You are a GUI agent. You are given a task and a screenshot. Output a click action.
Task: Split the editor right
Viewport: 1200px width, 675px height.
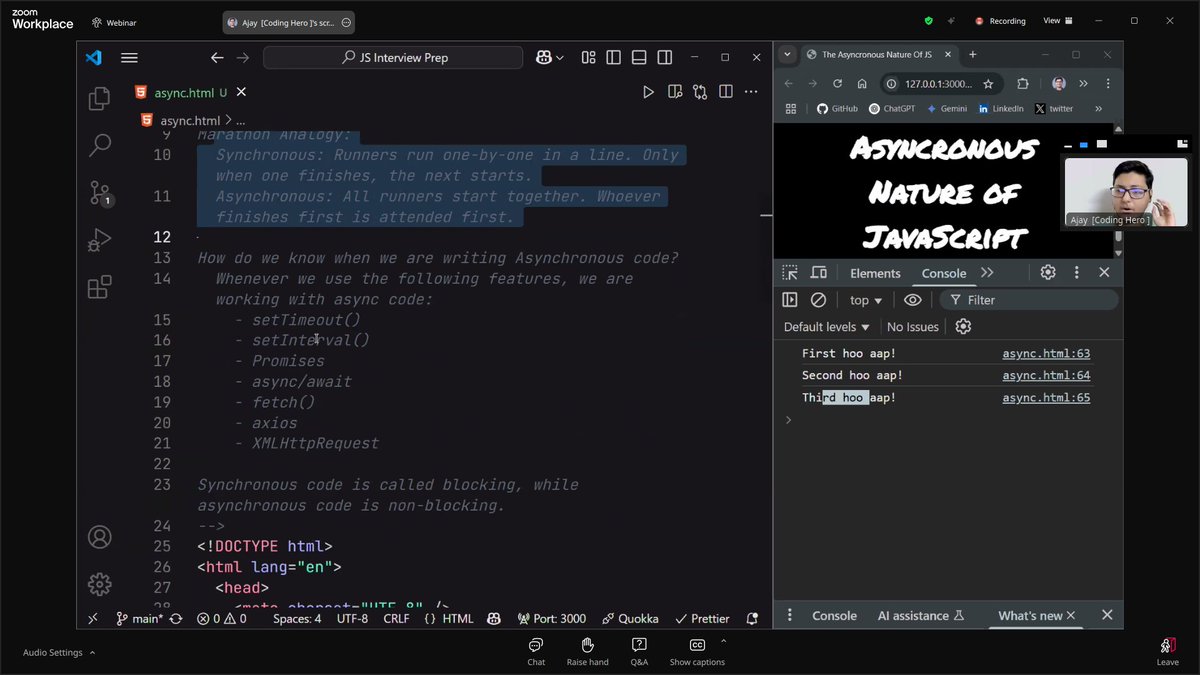pyautogui.click(x=725, y=92)
